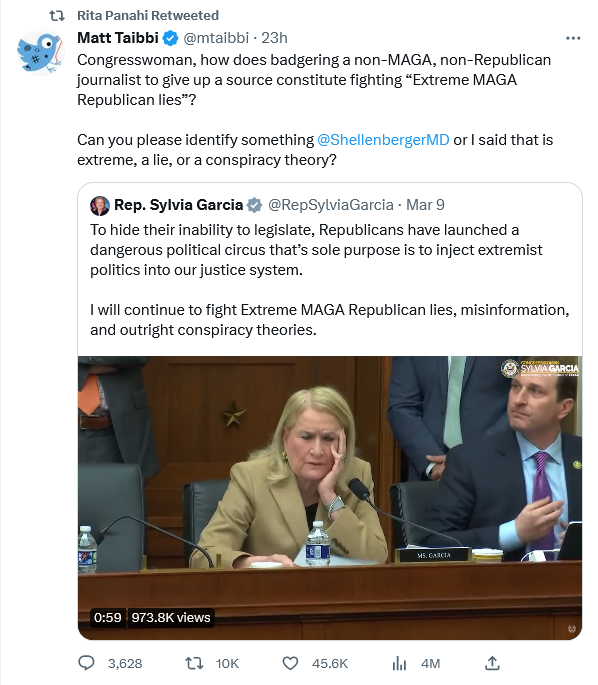Open the three-dot more options menu
This screenshot has height=685, width=598.
point(573,38)
